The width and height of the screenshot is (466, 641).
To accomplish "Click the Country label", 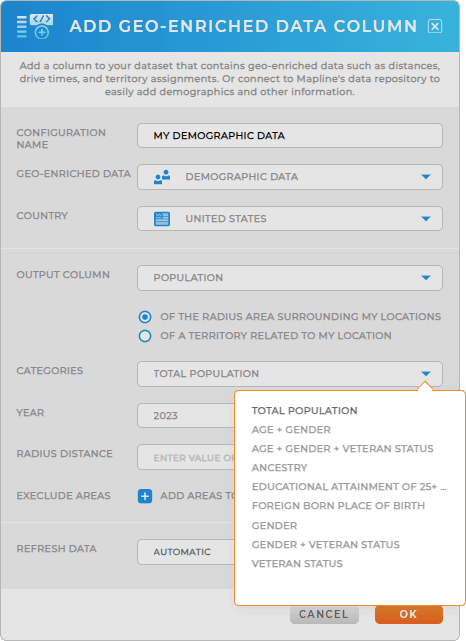I will 42,216.
